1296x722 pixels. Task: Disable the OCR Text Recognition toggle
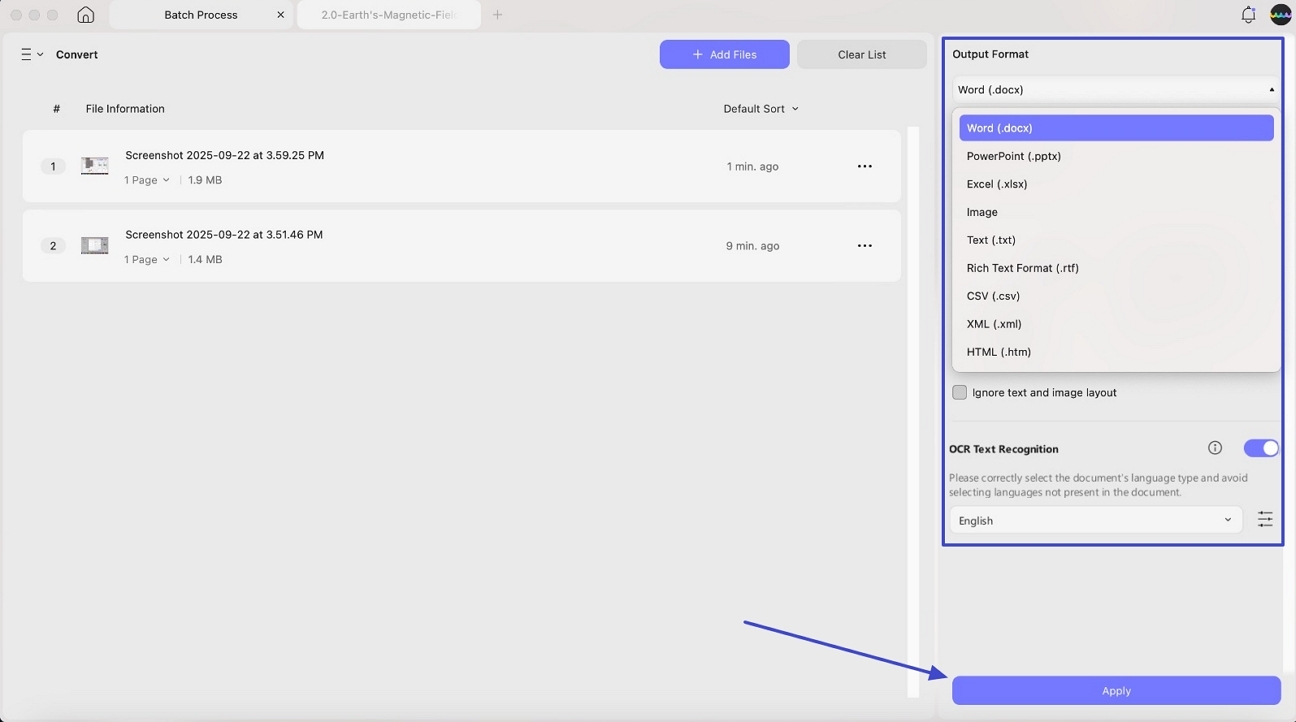pos(1261,447)
